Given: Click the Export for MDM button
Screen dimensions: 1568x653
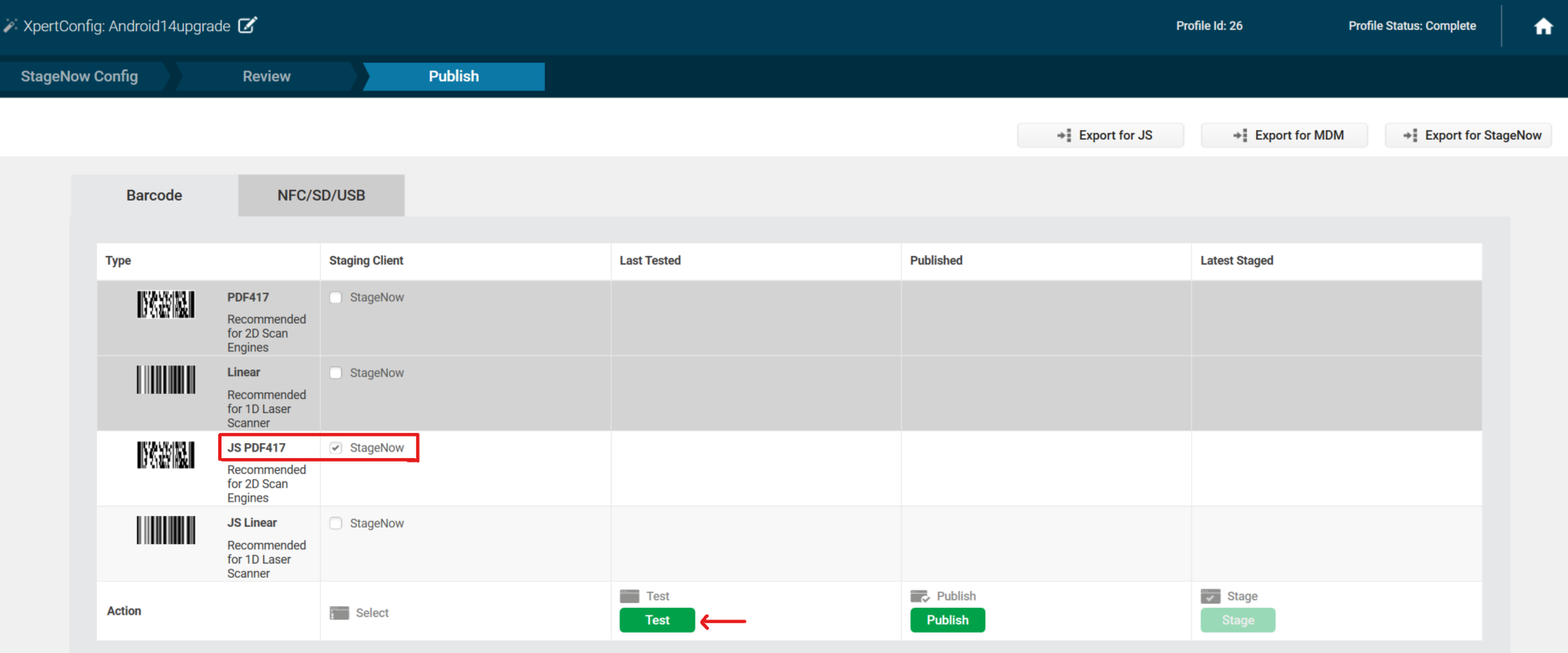Looking at the screenshot, I should coord(1284,135).
